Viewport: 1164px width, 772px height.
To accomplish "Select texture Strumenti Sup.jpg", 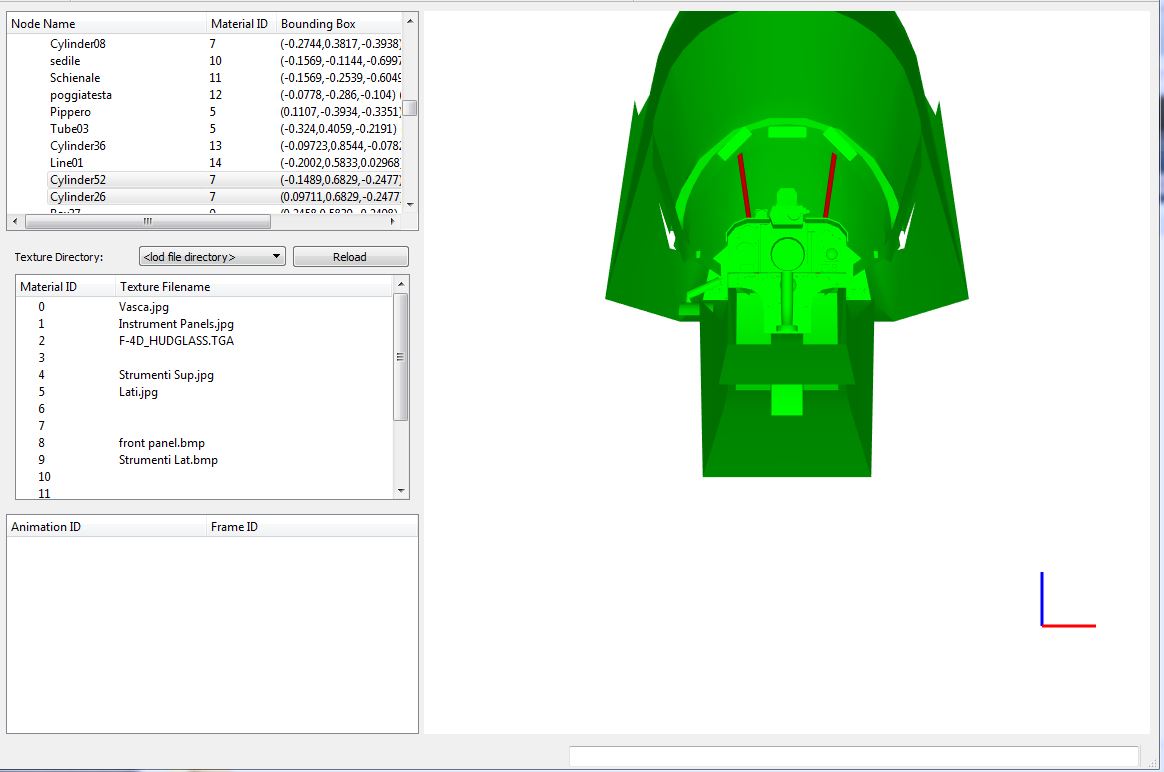I will (166, 375).
